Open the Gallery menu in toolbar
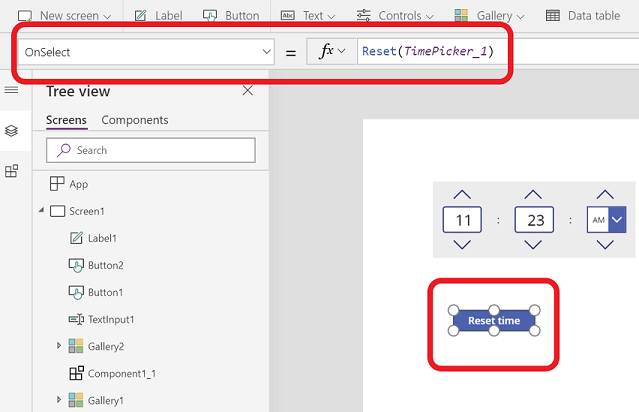 click(x=489, y=16)
